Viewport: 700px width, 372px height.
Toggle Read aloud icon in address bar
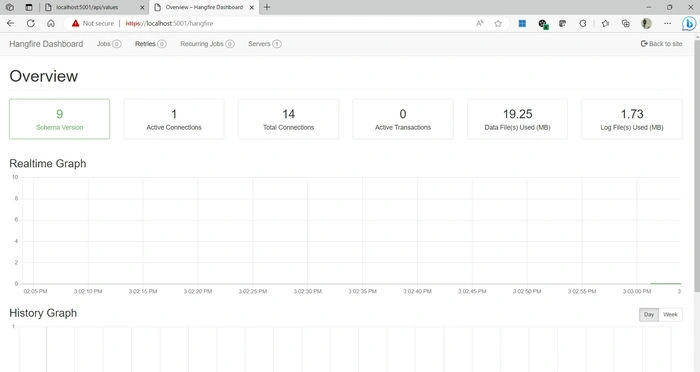click(480, 23)
